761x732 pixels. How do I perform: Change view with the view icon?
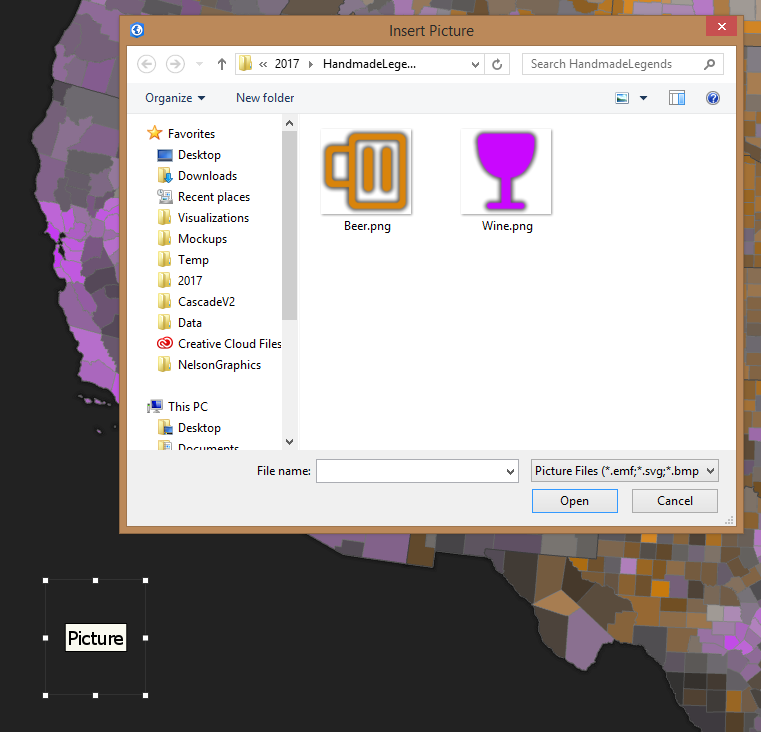coord(622,98)
